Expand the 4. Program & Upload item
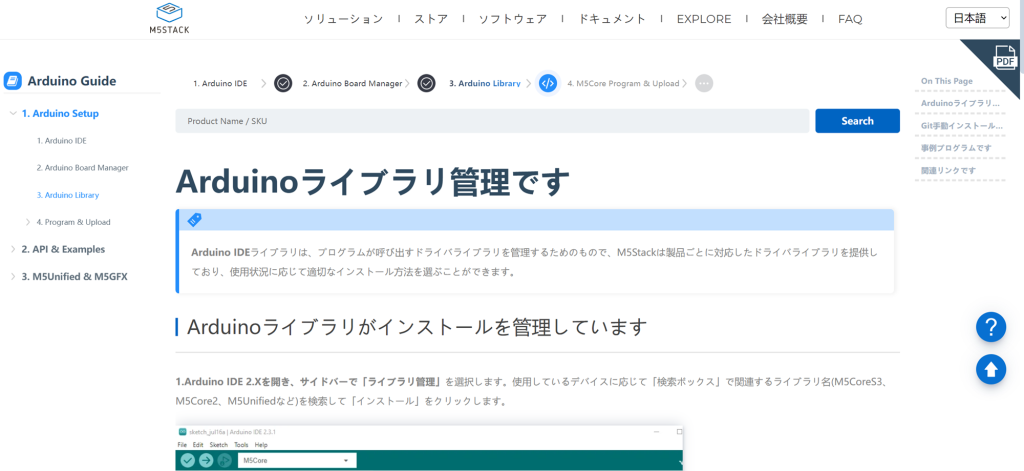Screen dimensions: 1024x471 pyautogui.click(x=28, y=222)
